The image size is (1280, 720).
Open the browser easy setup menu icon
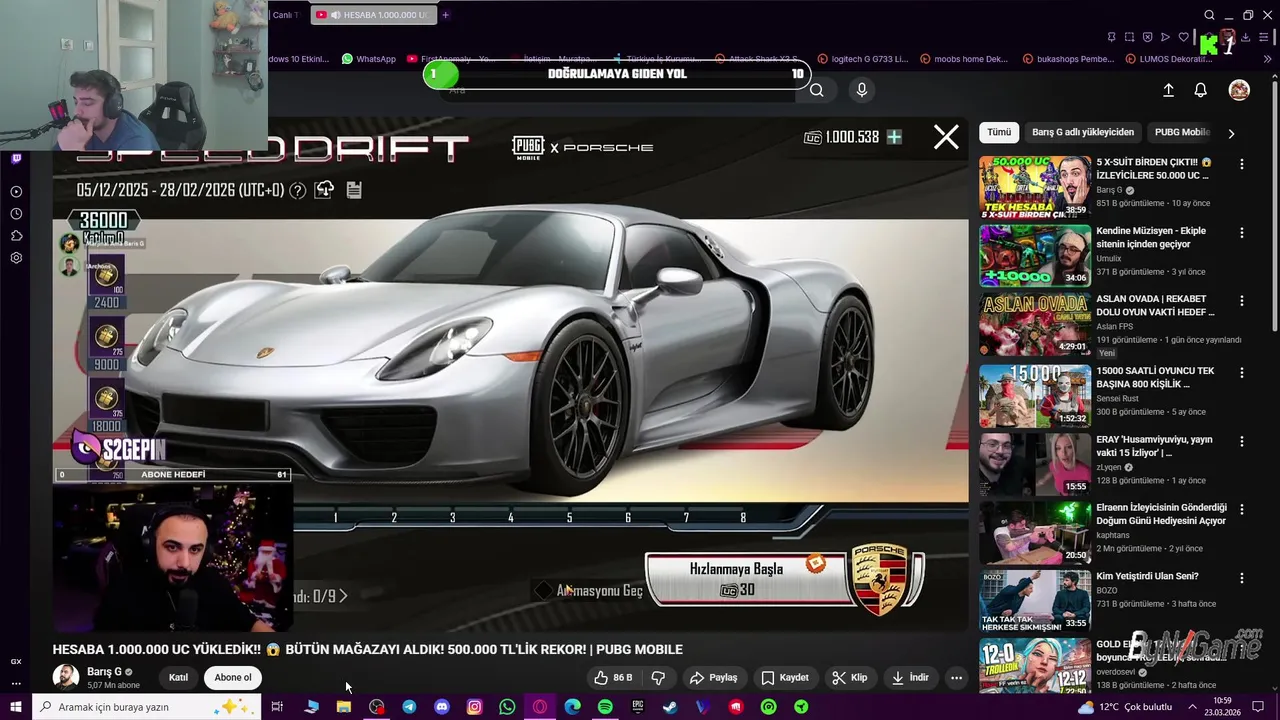[x=1263, y=37]
